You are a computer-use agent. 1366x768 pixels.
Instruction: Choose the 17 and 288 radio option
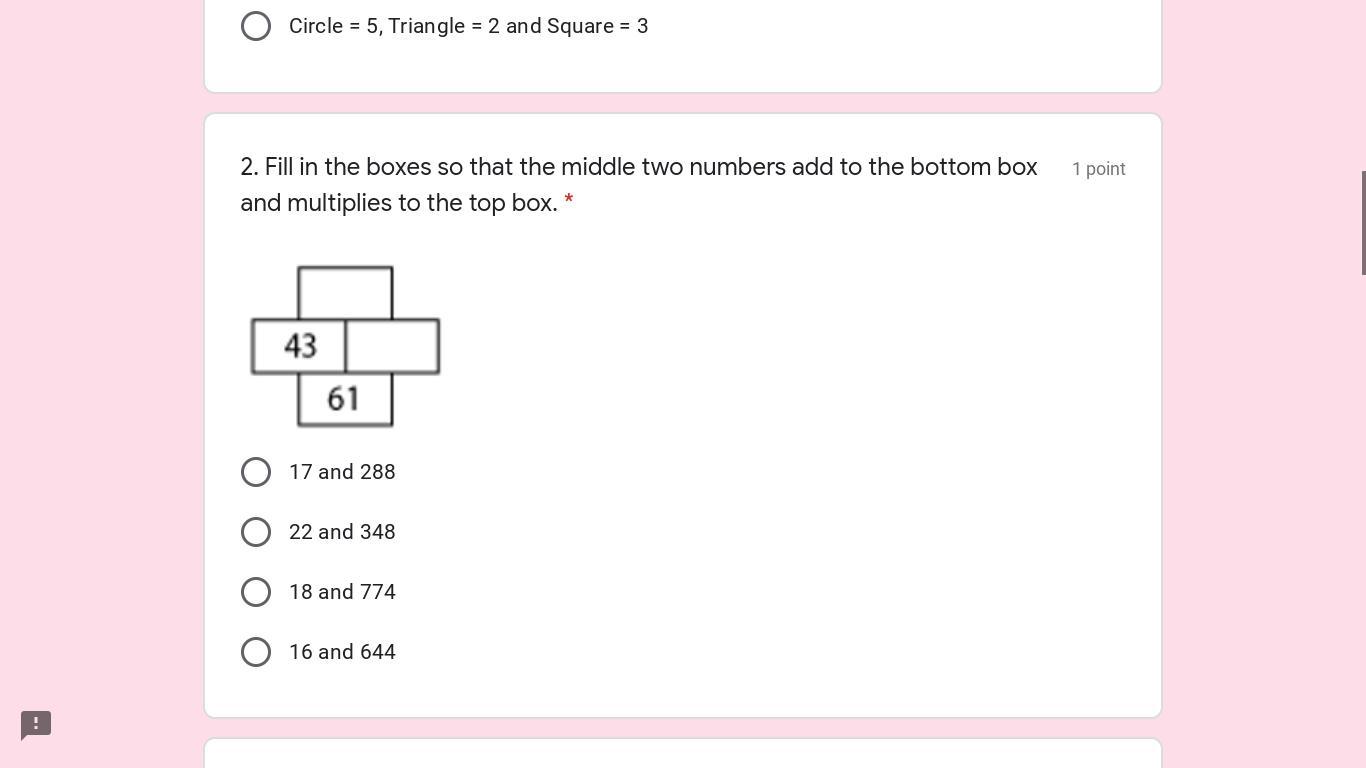click(256, 472)
